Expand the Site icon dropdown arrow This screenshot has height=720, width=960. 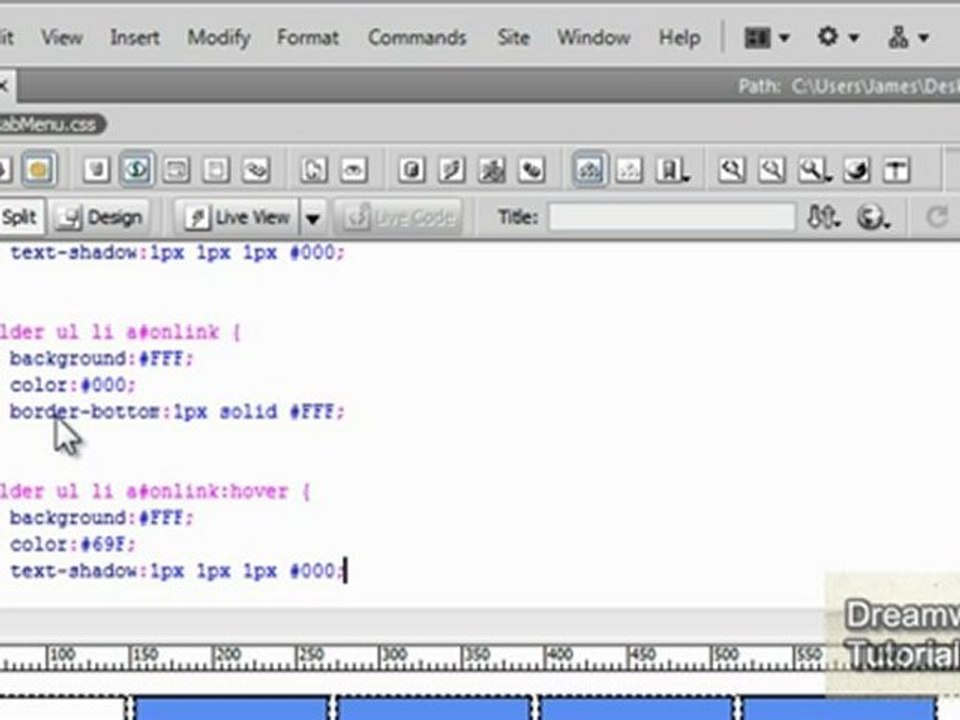click(x=924, y=39)
